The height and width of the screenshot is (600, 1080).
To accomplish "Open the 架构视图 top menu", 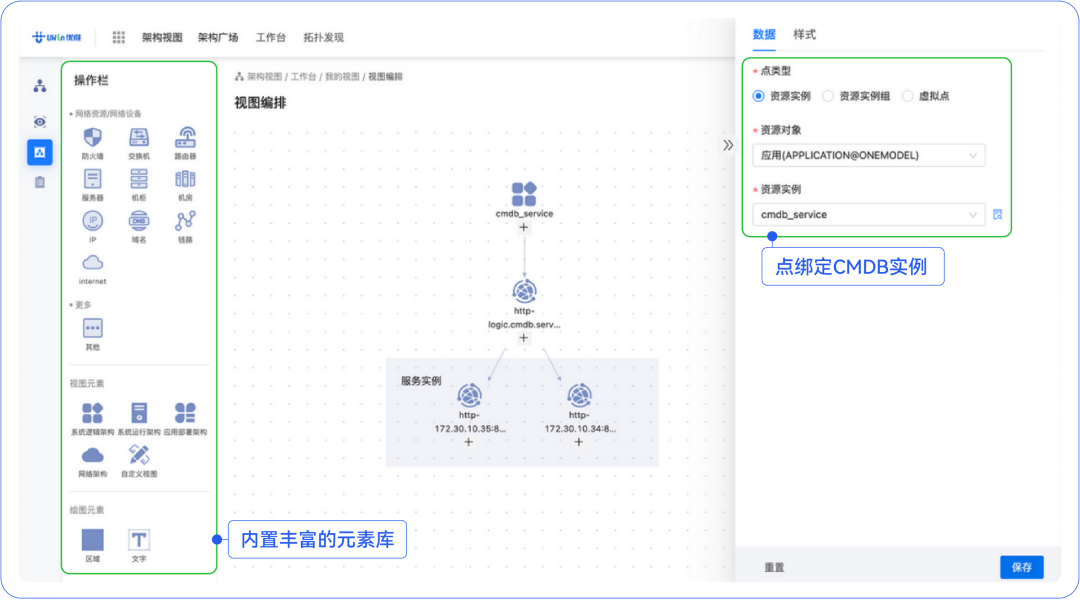I will (x=162, y=37).
